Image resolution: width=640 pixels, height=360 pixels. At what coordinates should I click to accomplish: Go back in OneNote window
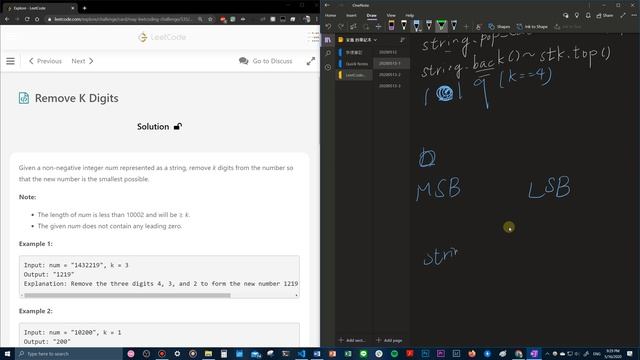327,5
